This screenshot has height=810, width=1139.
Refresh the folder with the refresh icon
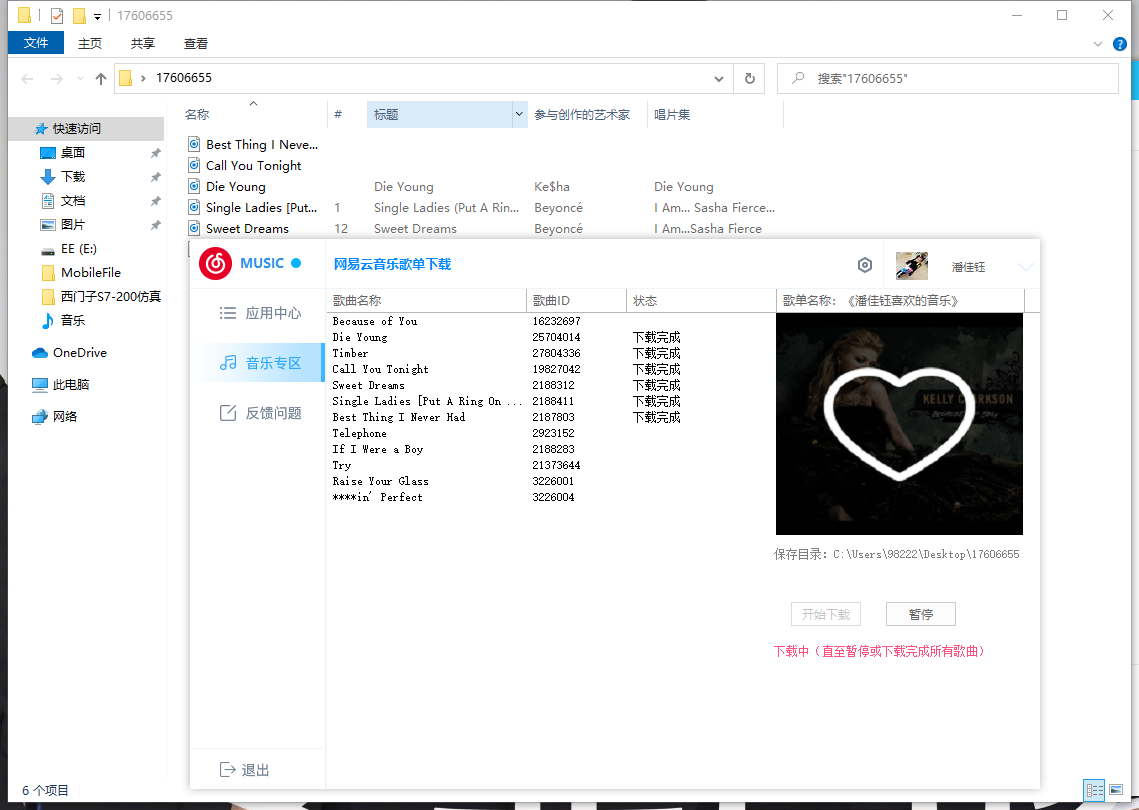[748, 78]
